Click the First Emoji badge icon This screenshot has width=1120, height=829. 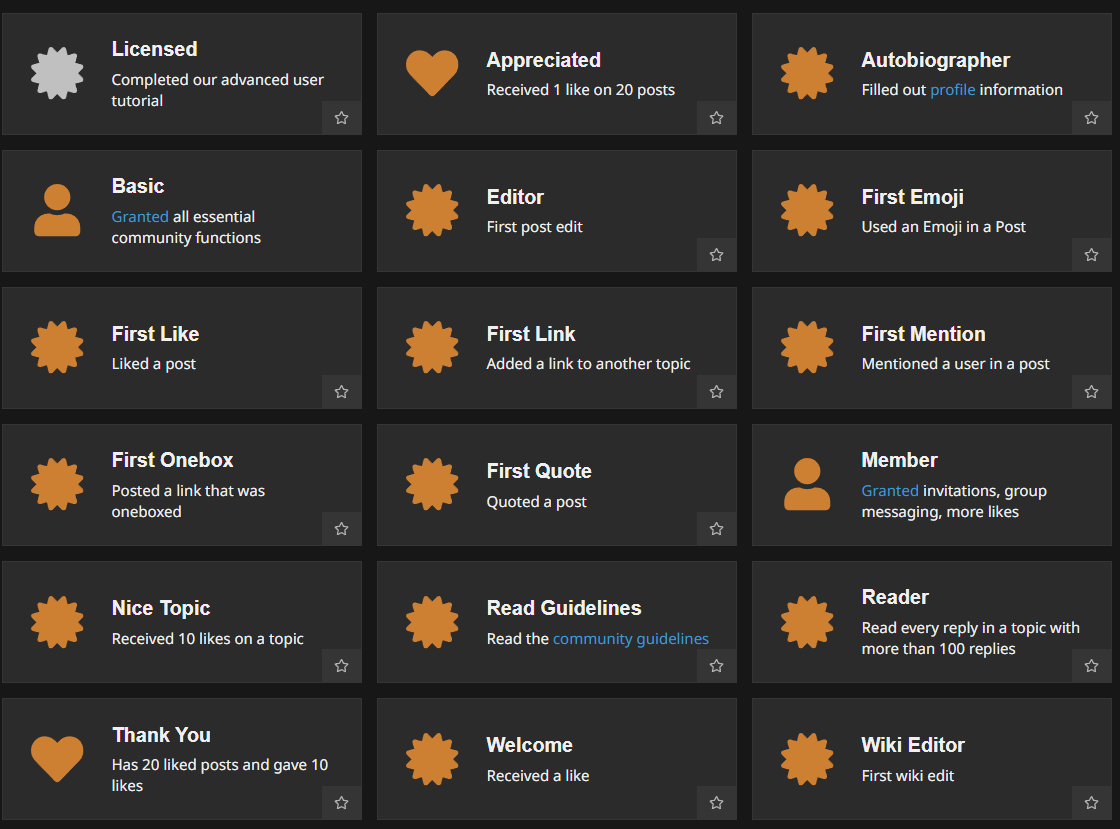(807, 210)
